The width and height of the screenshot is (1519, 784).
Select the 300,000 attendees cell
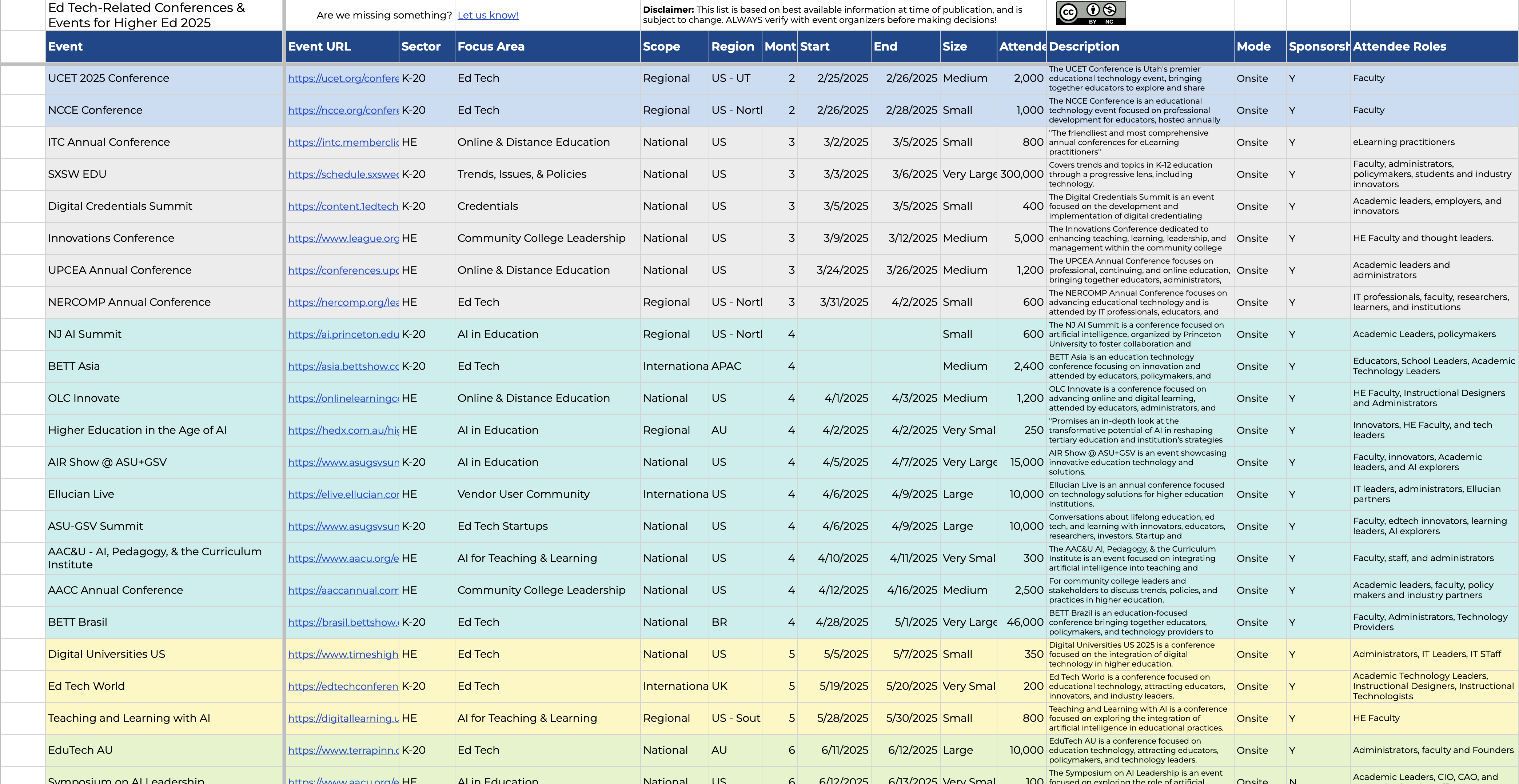[x=1021, y=175]
